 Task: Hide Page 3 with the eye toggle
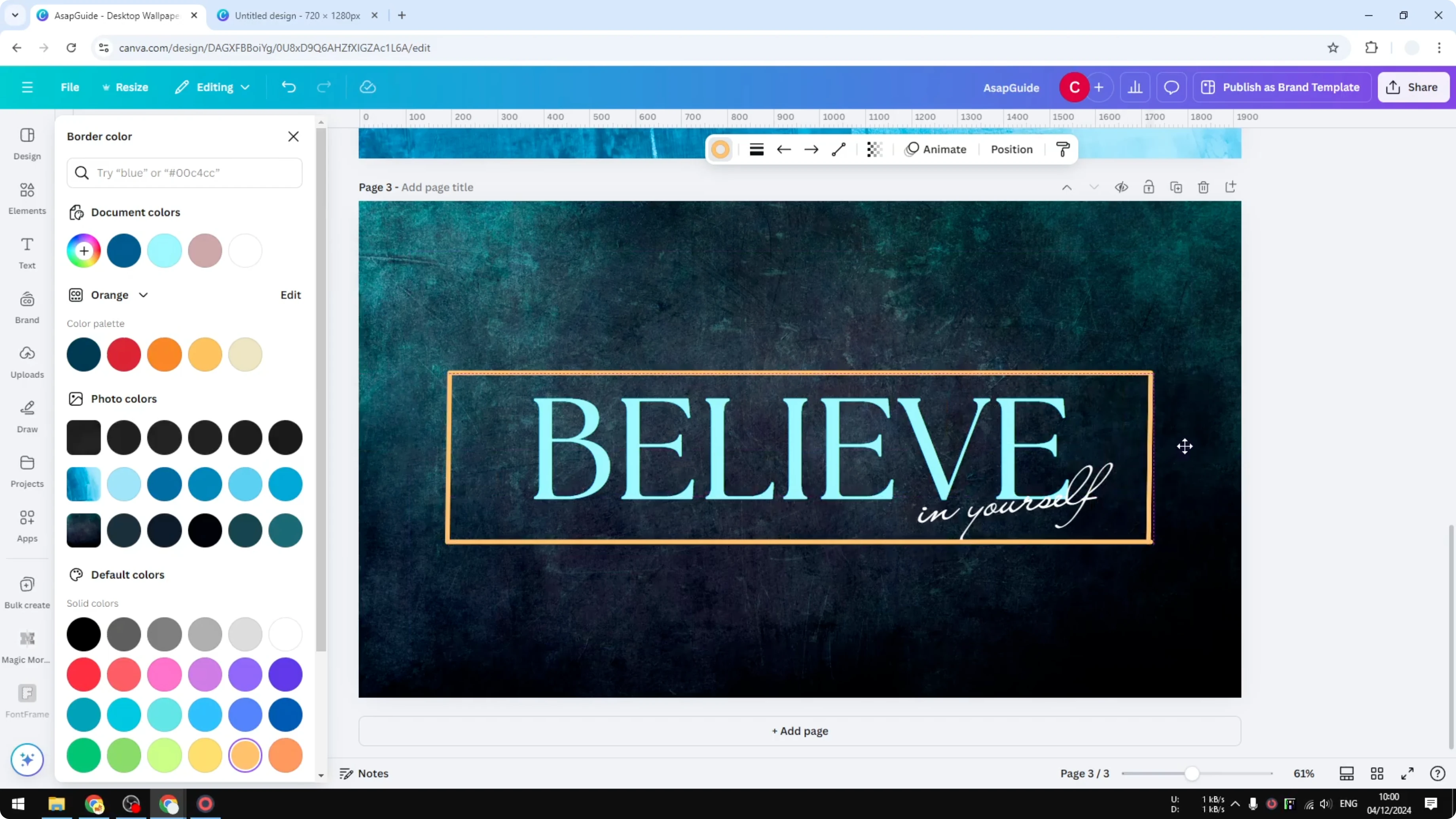[1122, 187]
